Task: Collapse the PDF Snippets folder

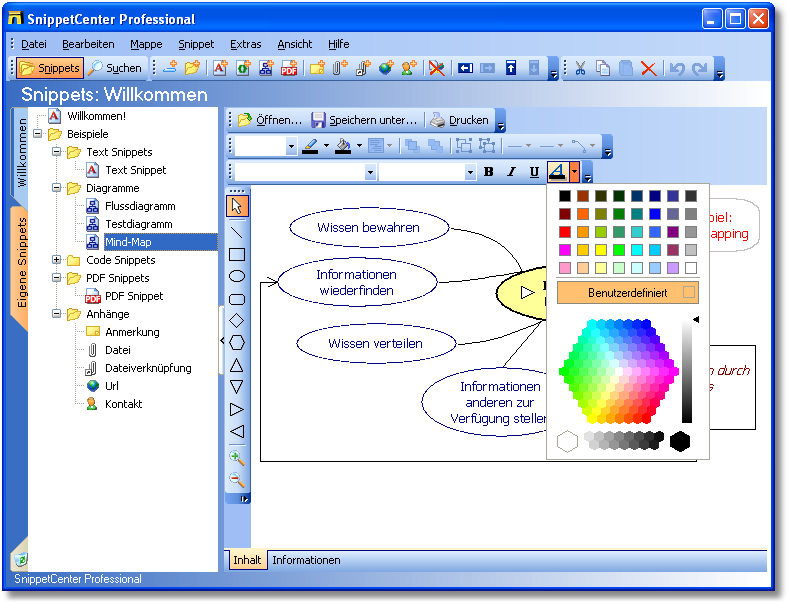Action: [x=56, y=278]
